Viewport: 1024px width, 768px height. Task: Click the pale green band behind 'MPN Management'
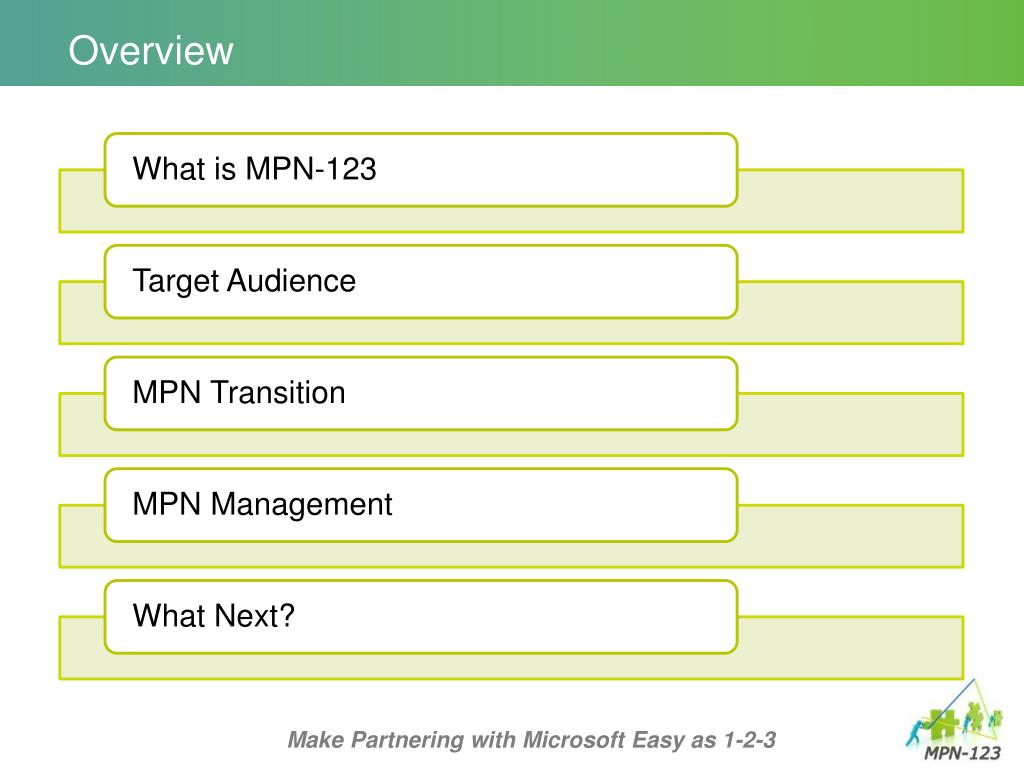point(851,536)
